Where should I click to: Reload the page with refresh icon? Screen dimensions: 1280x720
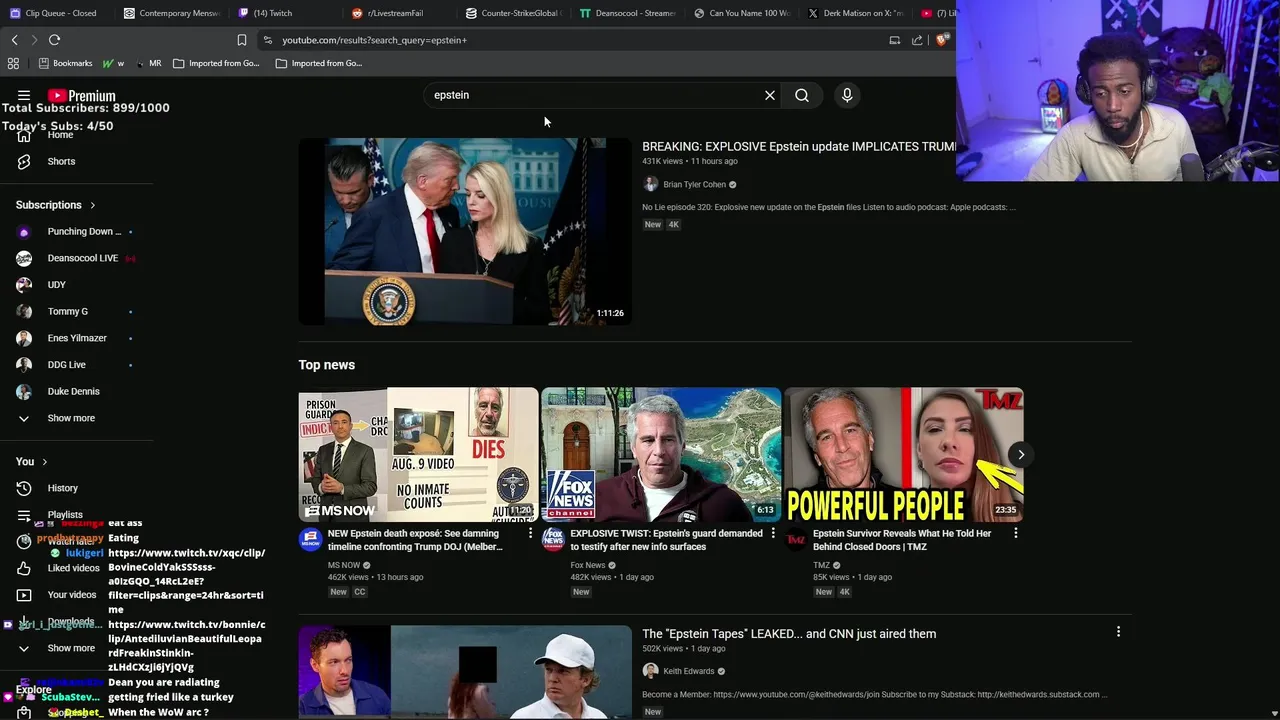(54, 40)
